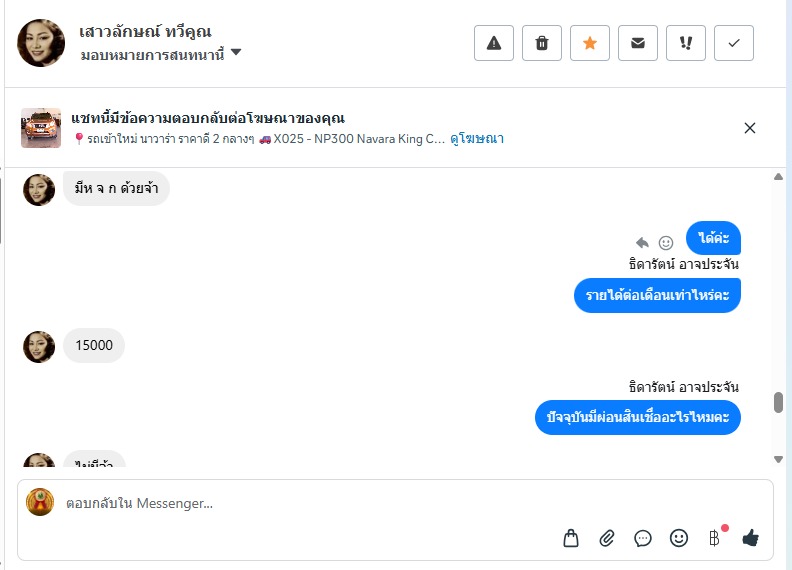Attach a file with the paperclip icon
The image size is (792, 570).
607,539
